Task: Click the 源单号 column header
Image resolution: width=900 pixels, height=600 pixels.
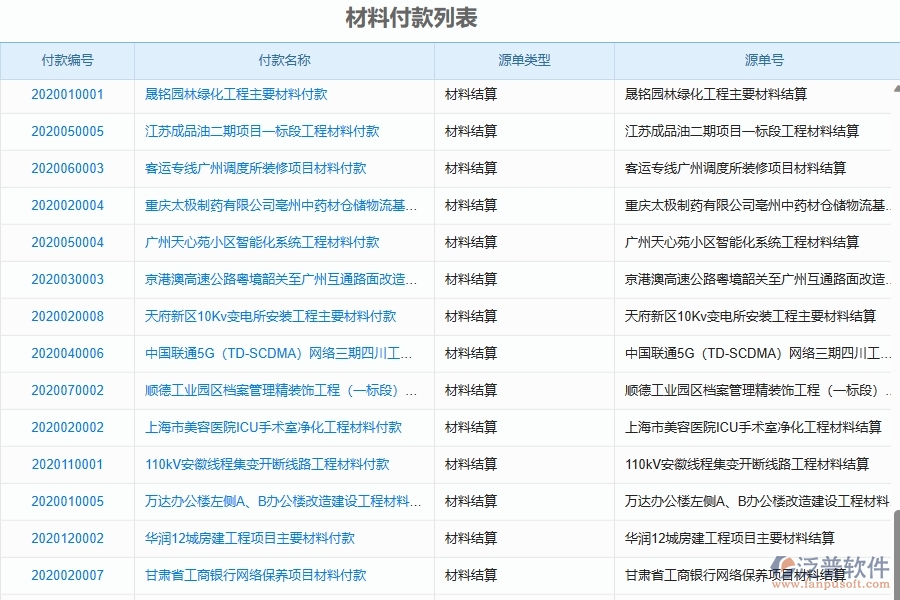Action: 763,60
